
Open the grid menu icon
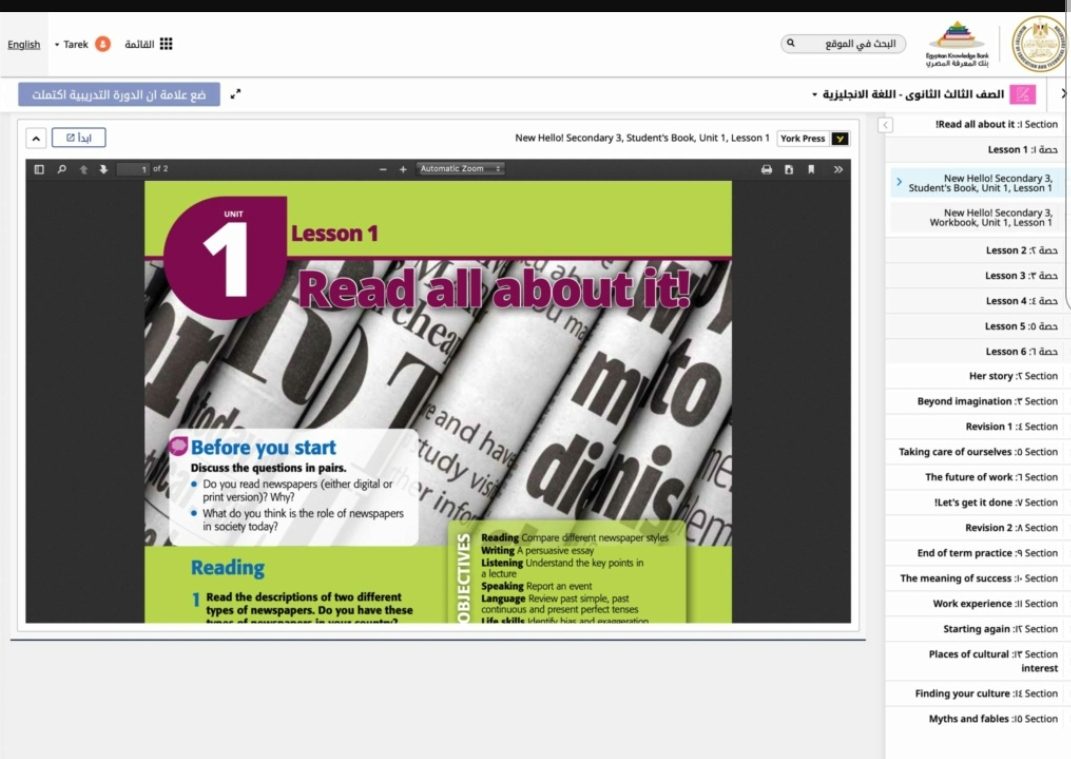[x=166, y=44]
